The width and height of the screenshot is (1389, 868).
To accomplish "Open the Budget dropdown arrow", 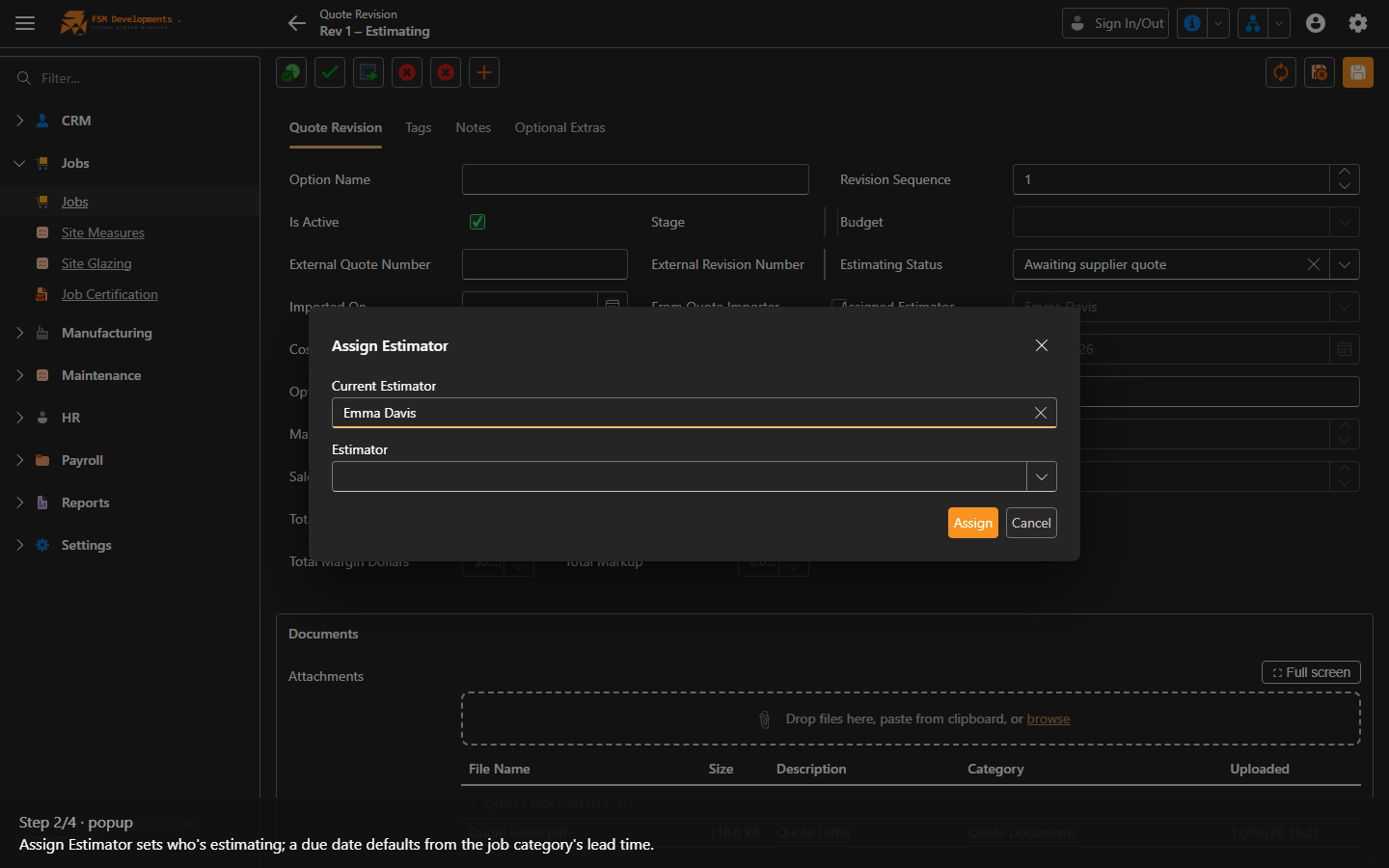I will tap(1345, 222).
